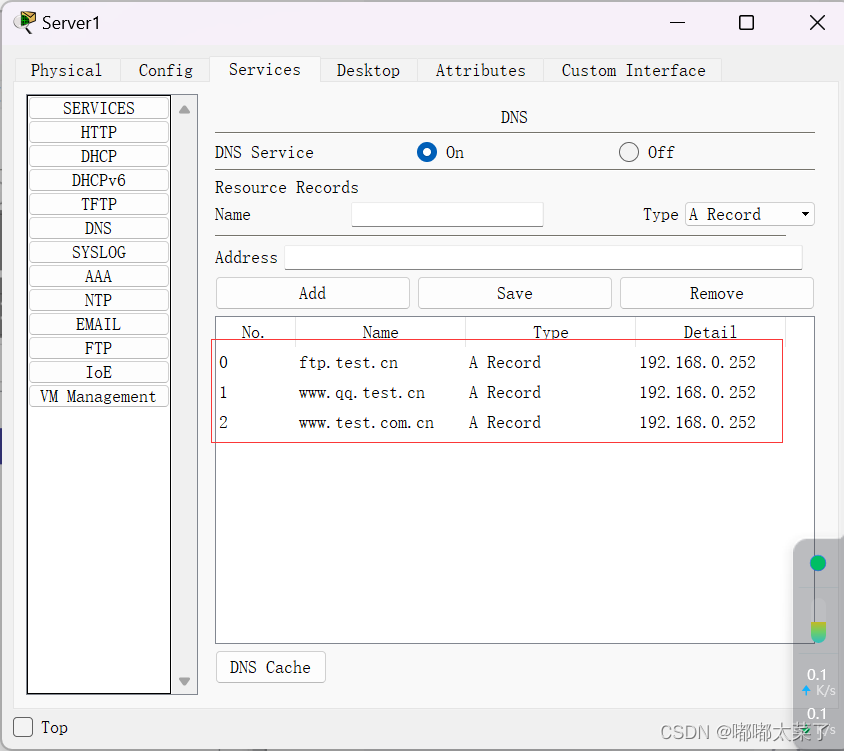Select DNS in the services list

99,228
